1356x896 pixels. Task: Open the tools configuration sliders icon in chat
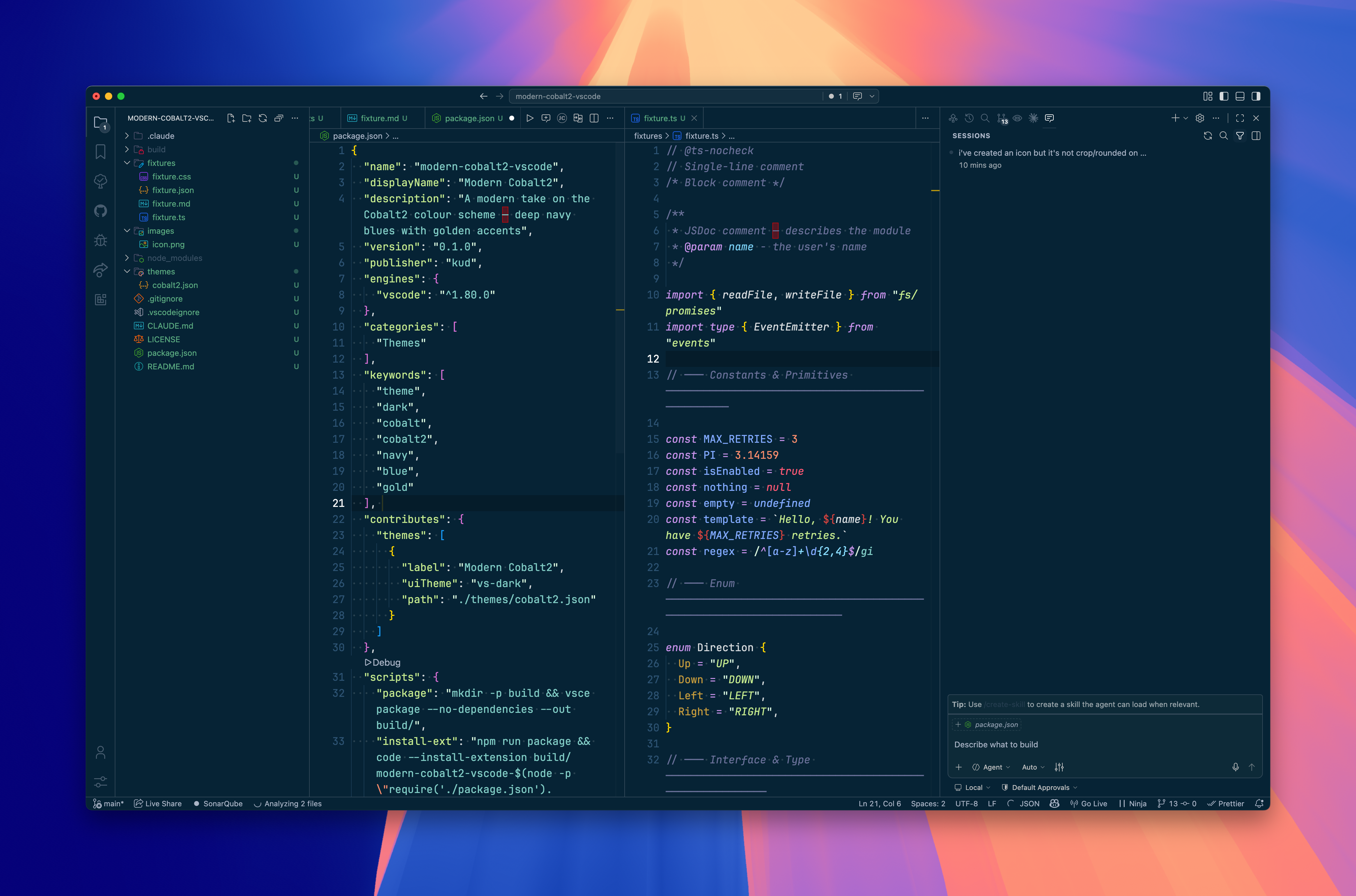click(1059, 767)
